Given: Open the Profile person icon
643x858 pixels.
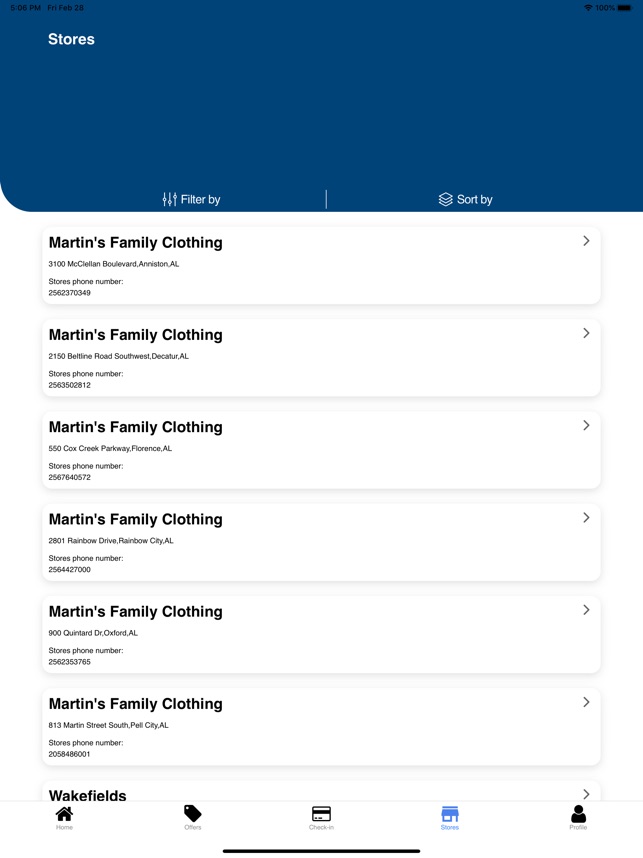Looking at the screenshot, I should click(x=578, y=814).
